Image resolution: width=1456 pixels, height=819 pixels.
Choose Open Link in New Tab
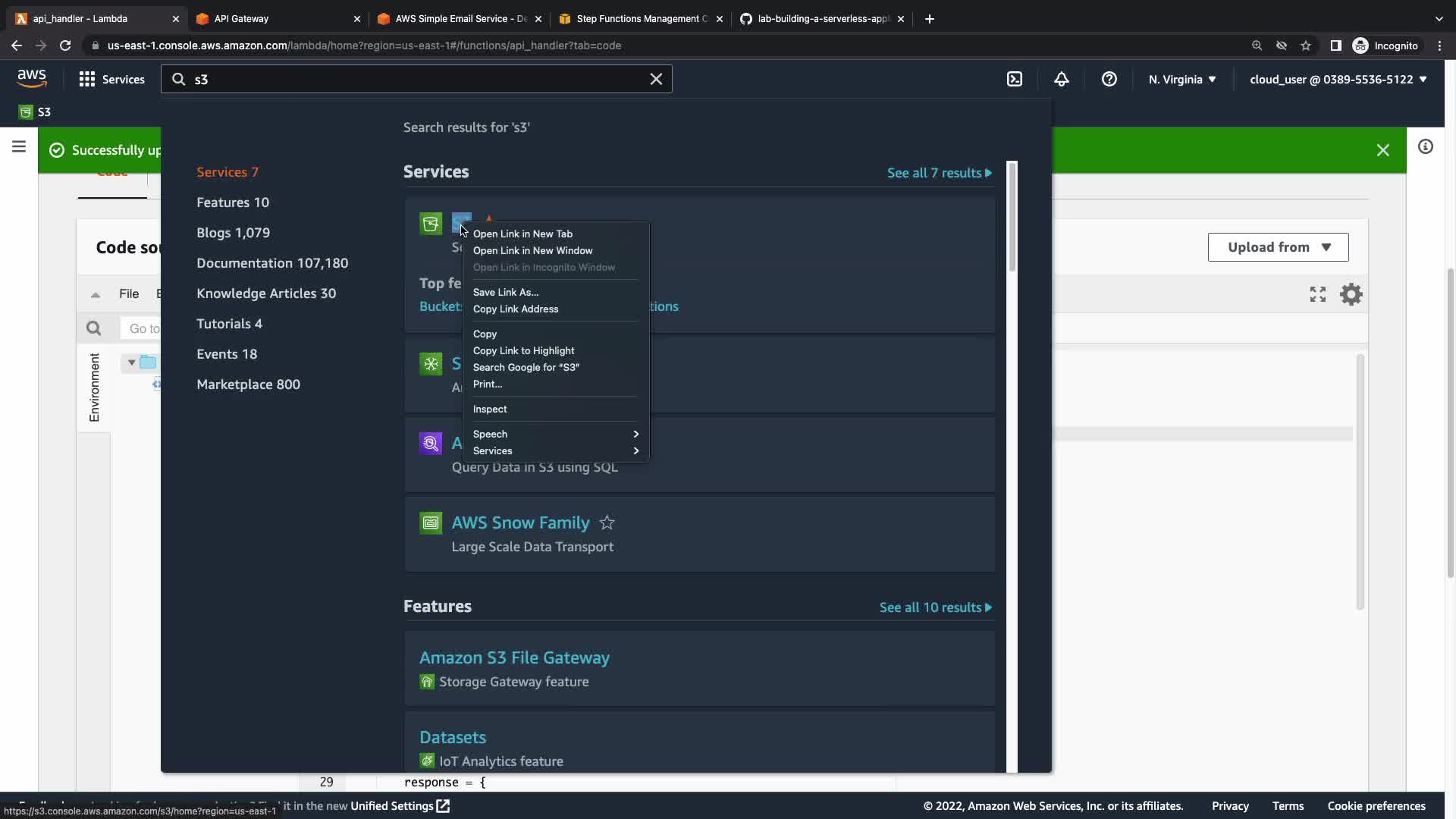[x=522, y=234]
